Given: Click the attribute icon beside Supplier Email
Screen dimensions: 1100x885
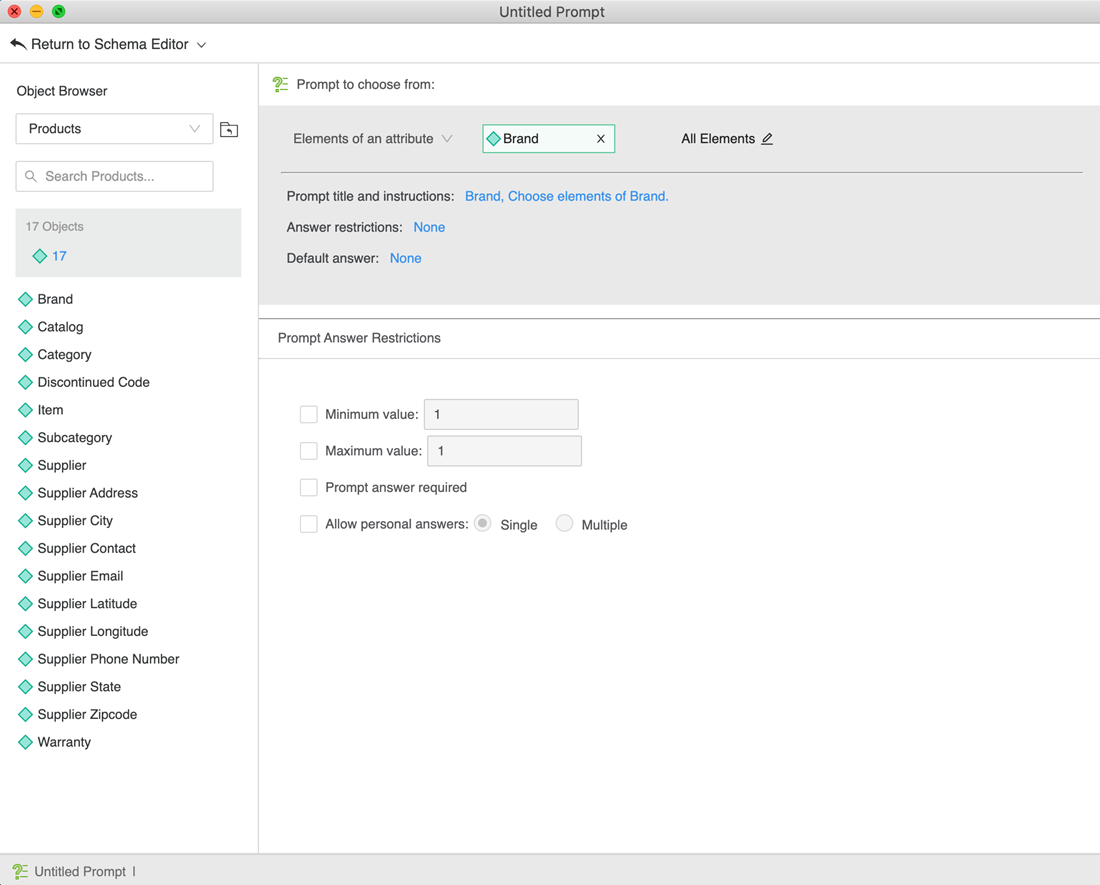Looking at the screenshot, I should (26, 576).
